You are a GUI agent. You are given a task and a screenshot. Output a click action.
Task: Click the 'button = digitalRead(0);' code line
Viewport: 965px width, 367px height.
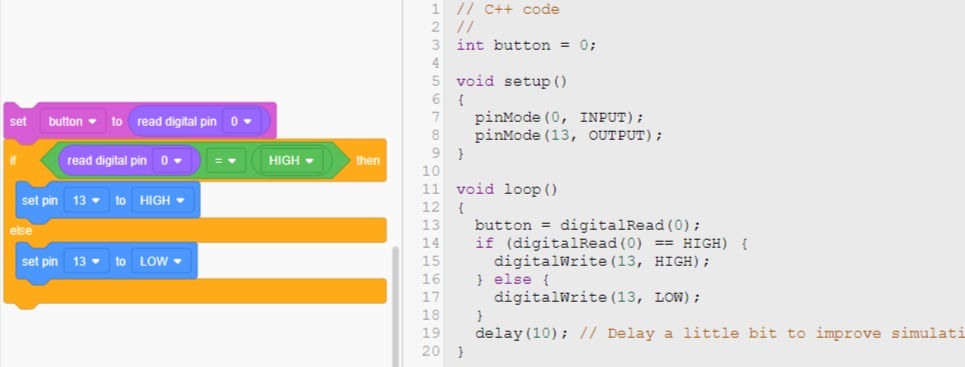coord(588,225)
